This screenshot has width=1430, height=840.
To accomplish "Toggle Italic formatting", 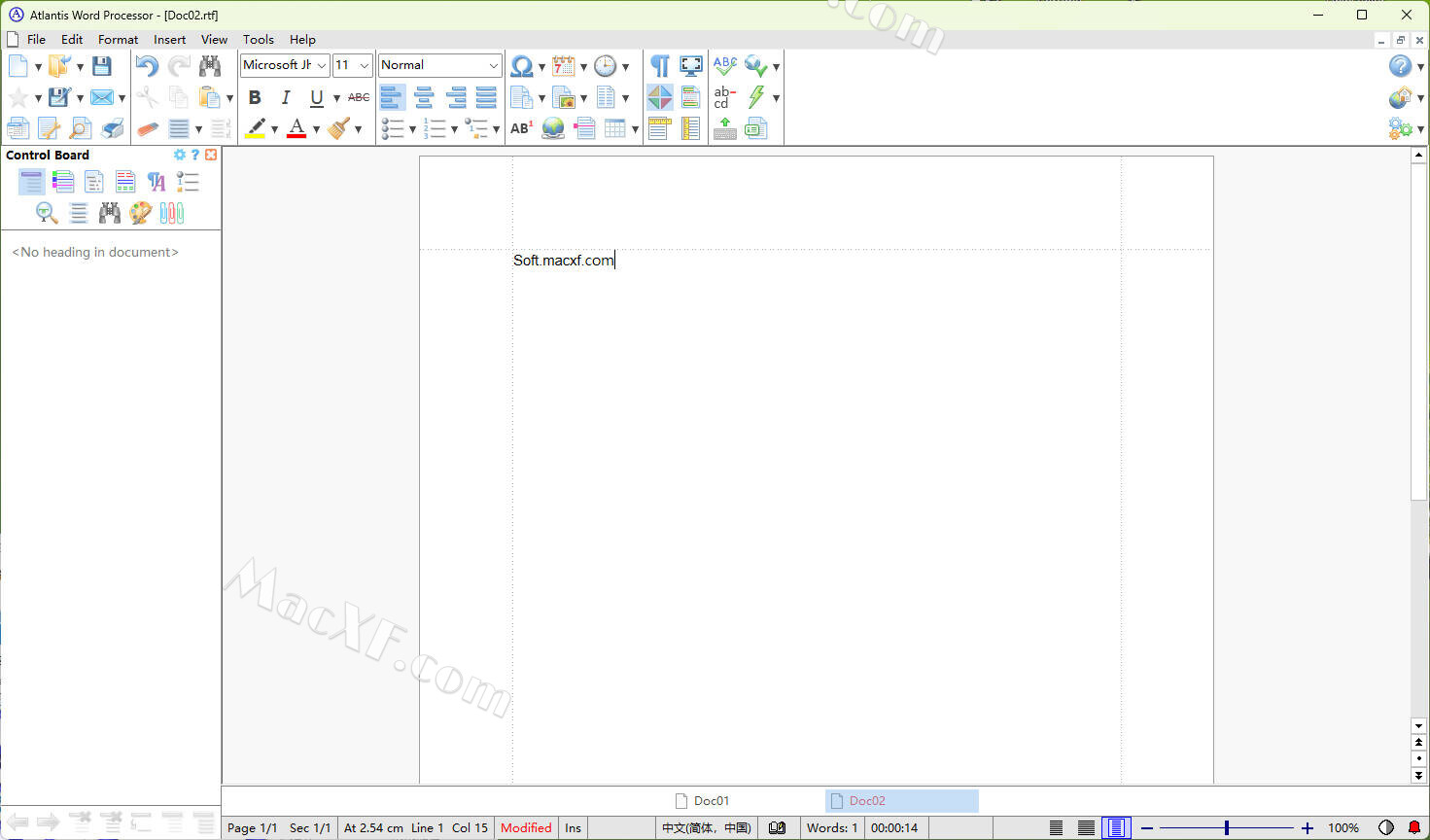I will click(286, 97).
